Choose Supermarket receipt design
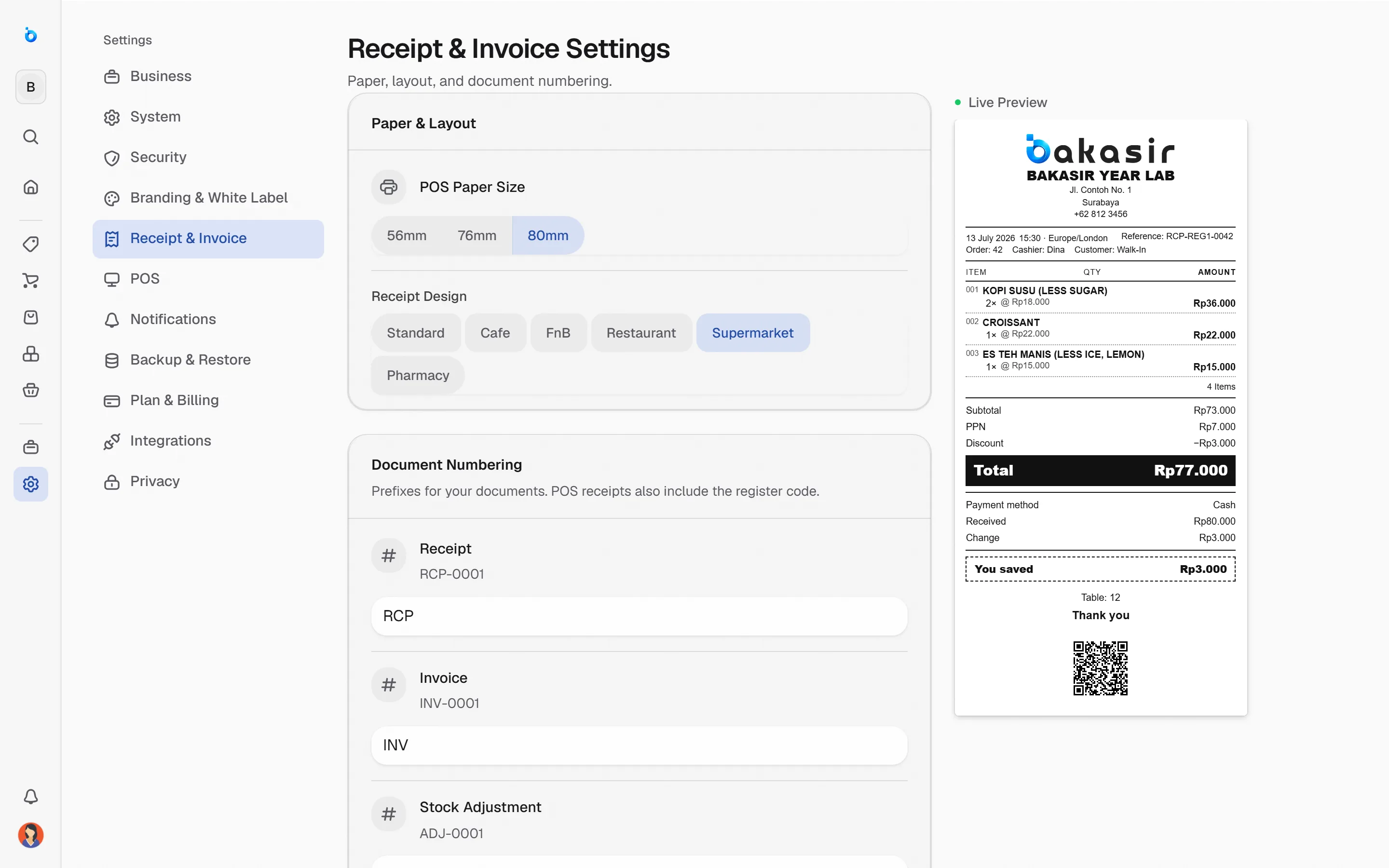Viewport: 1389px width, 868px height. (752, 333)
